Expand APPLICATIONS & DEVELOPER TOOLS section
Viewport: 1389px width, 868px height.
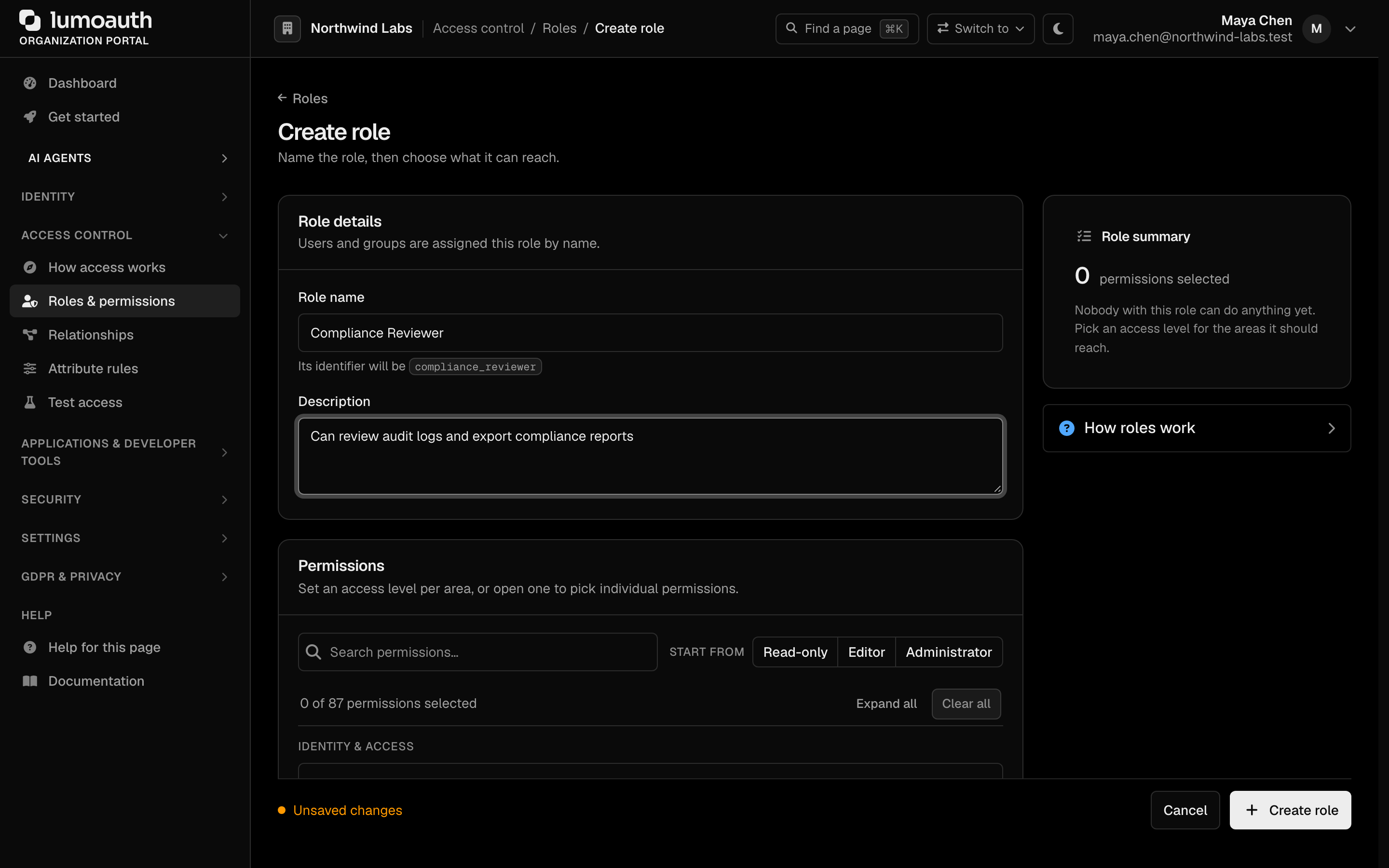[x=125, y=452]
